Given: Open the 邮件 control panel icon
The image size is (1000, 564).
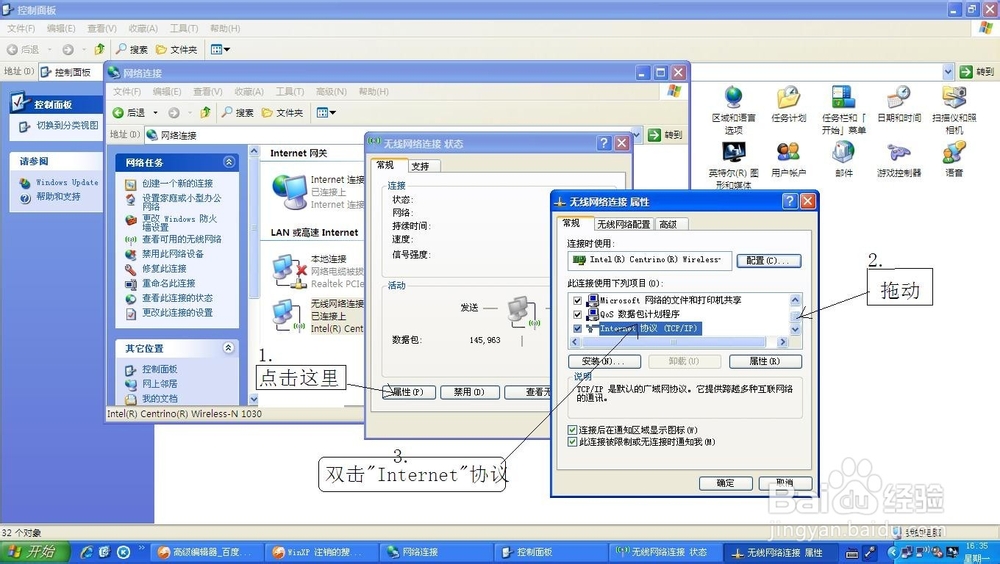Looking at the screenshot, I should point(843,152).
